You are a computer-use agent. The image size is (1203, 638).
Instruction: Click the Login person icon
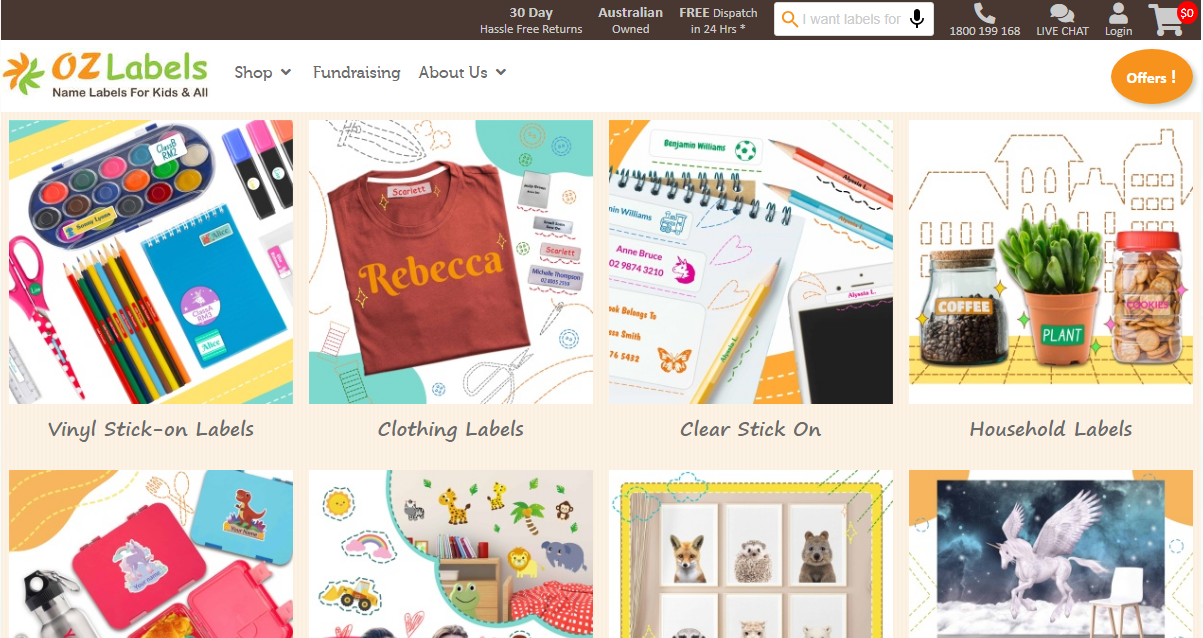click(1118, 13)
